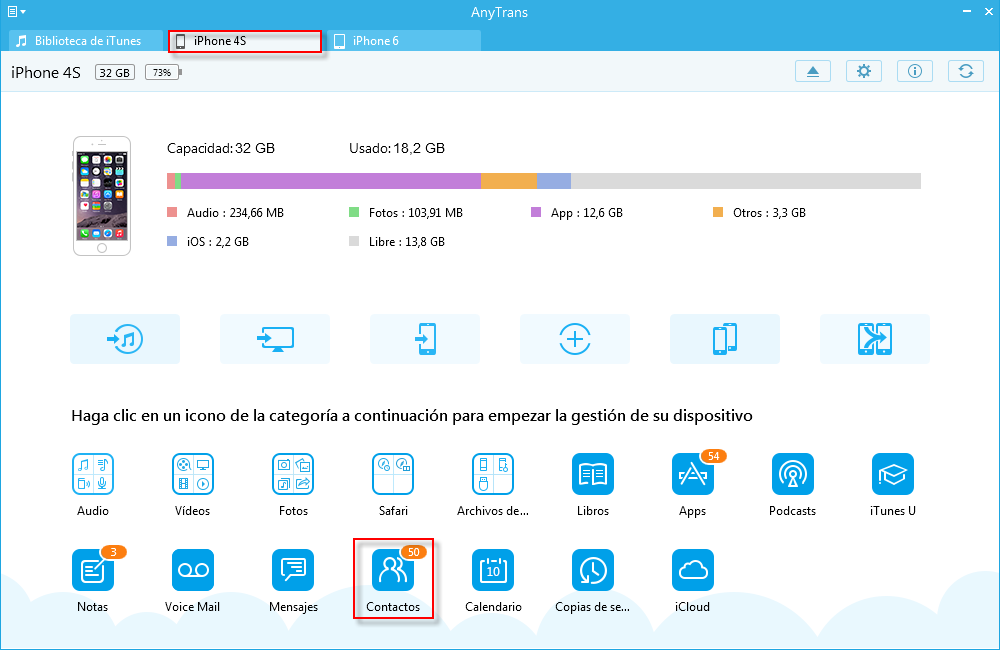The height and width of the screenshot is (650, 1000).
Task: Open the Calendario category
Action: coord(493,570)
